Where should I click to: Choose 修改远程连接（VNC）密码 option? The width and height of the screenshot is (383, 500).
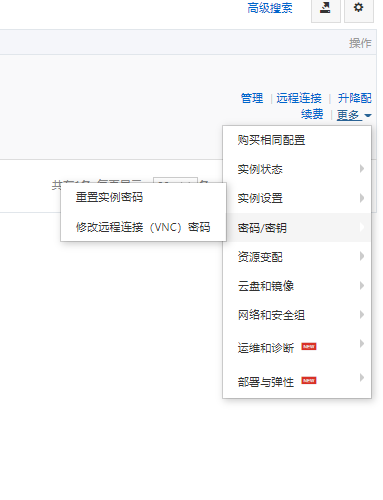[143, 227]
